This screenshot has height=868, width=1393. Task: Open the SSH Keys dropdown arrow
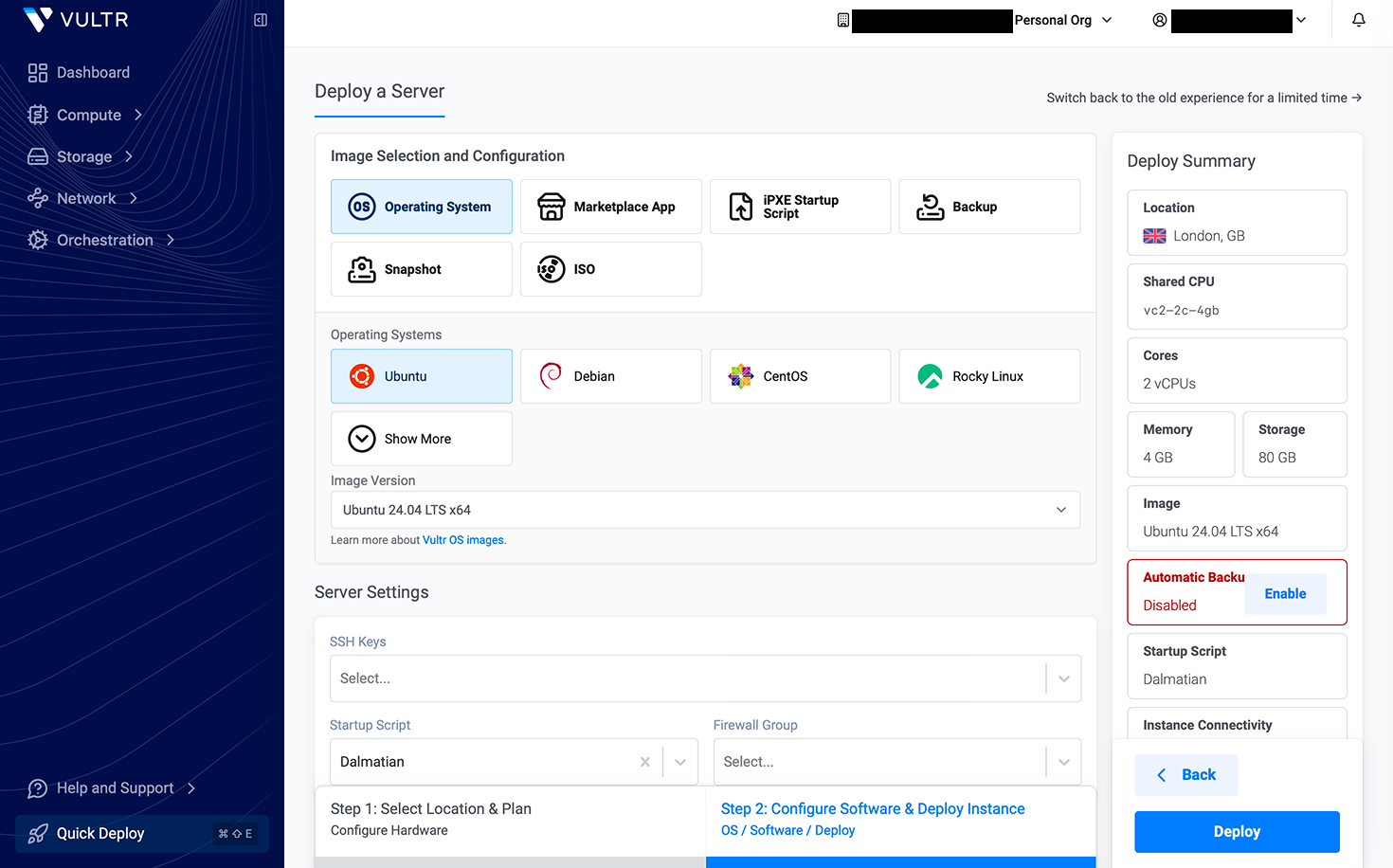pyautogui.click(x=1064, y=678)
